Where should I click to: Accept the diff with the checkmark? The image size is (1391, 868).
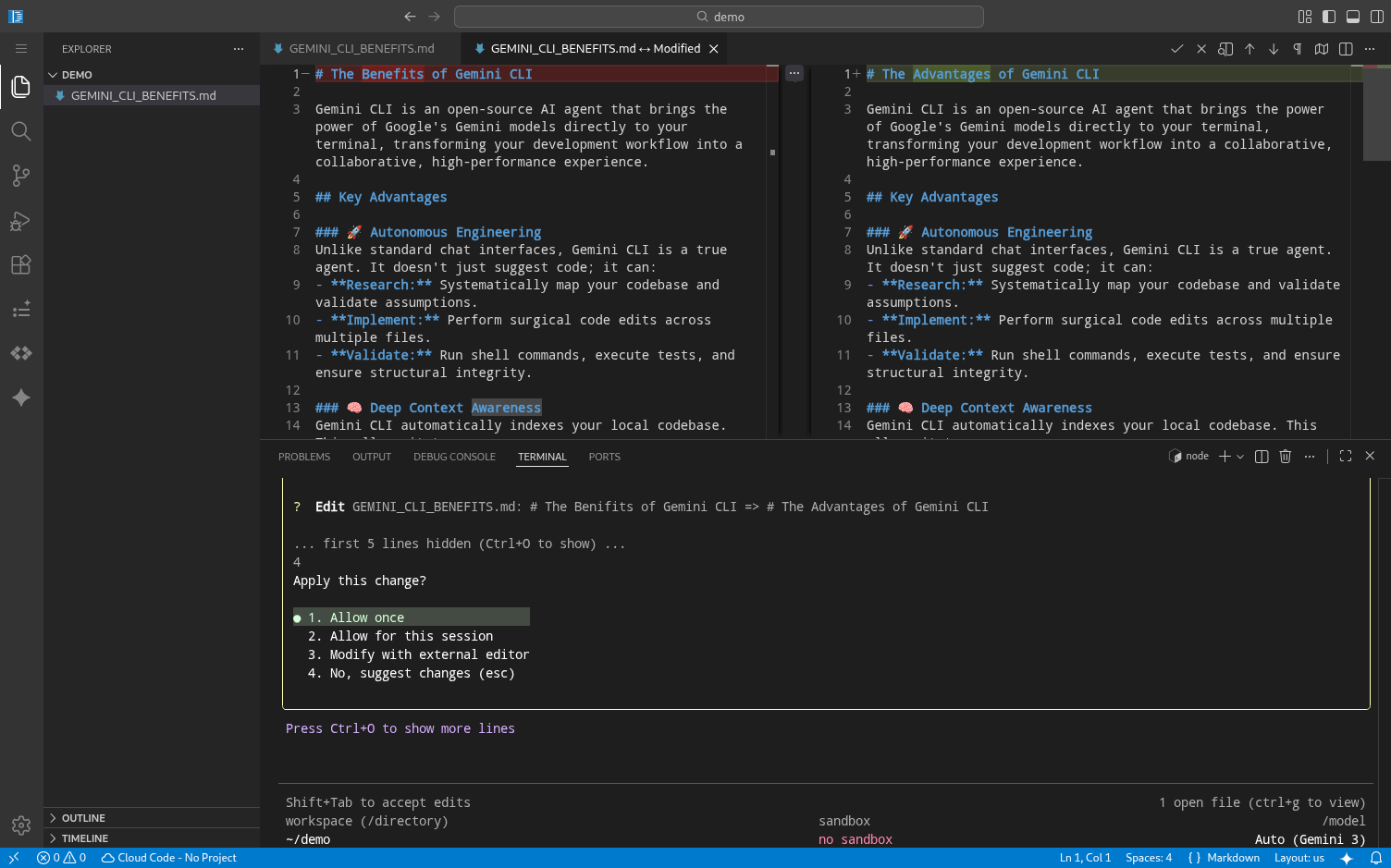click(x=1177, y=48)
